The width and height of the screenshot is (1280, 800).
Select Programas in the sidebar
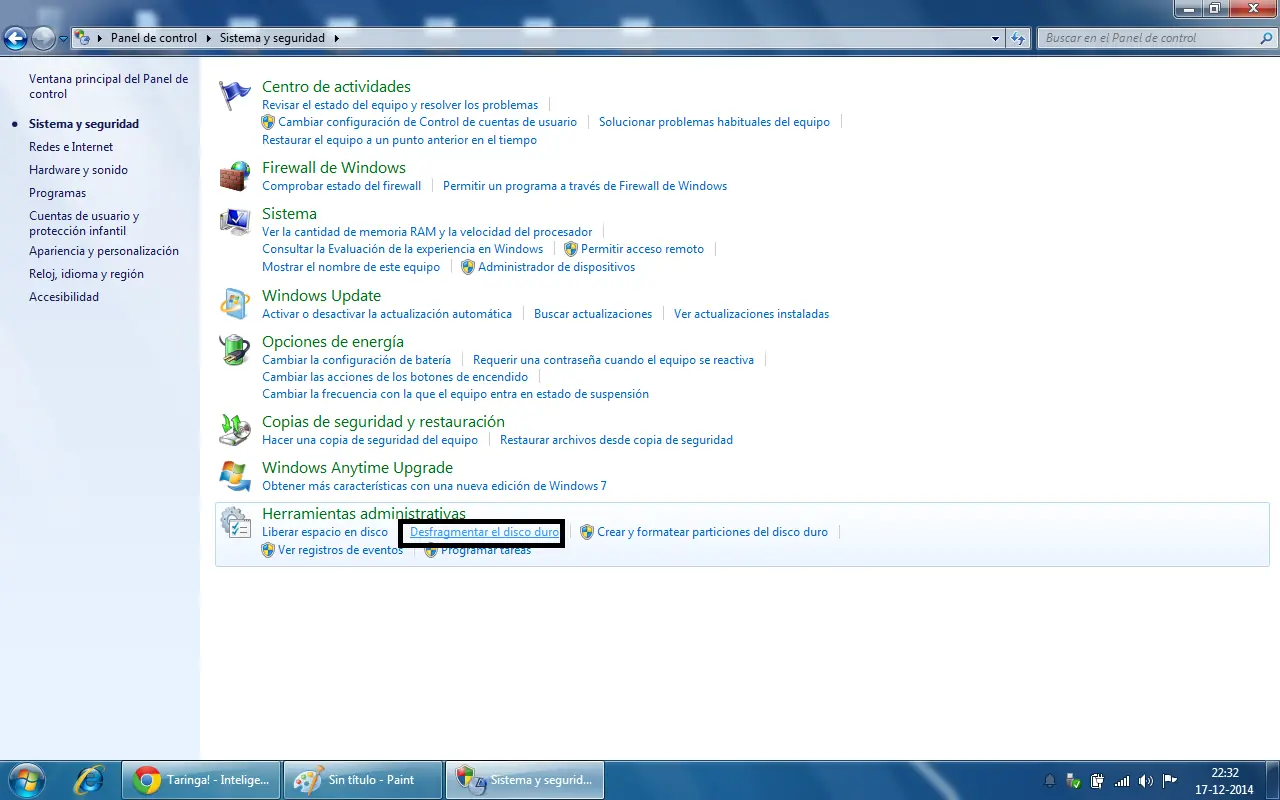57,193
